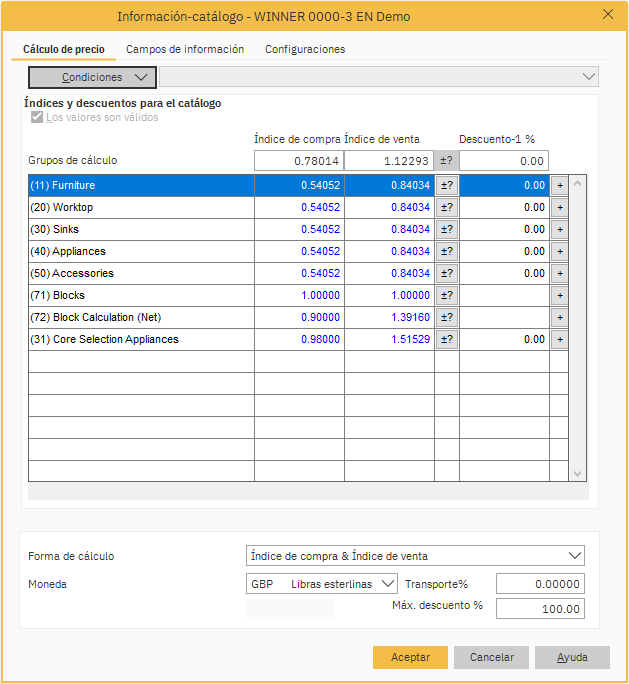Viewport: 629px width, 684px height.
Task: Click the Worktop row 0.54052 cell
Action: coord(299,208)
